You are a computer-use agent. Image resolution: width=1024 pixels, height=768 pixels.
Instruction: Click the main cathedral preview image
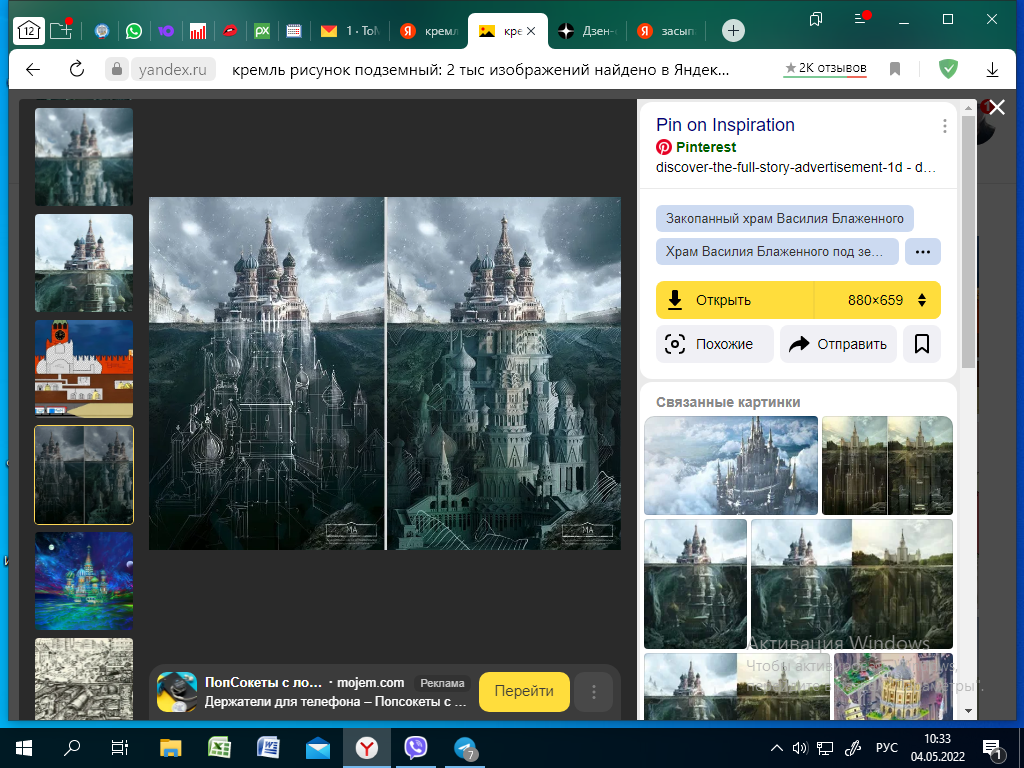point(385,374)
